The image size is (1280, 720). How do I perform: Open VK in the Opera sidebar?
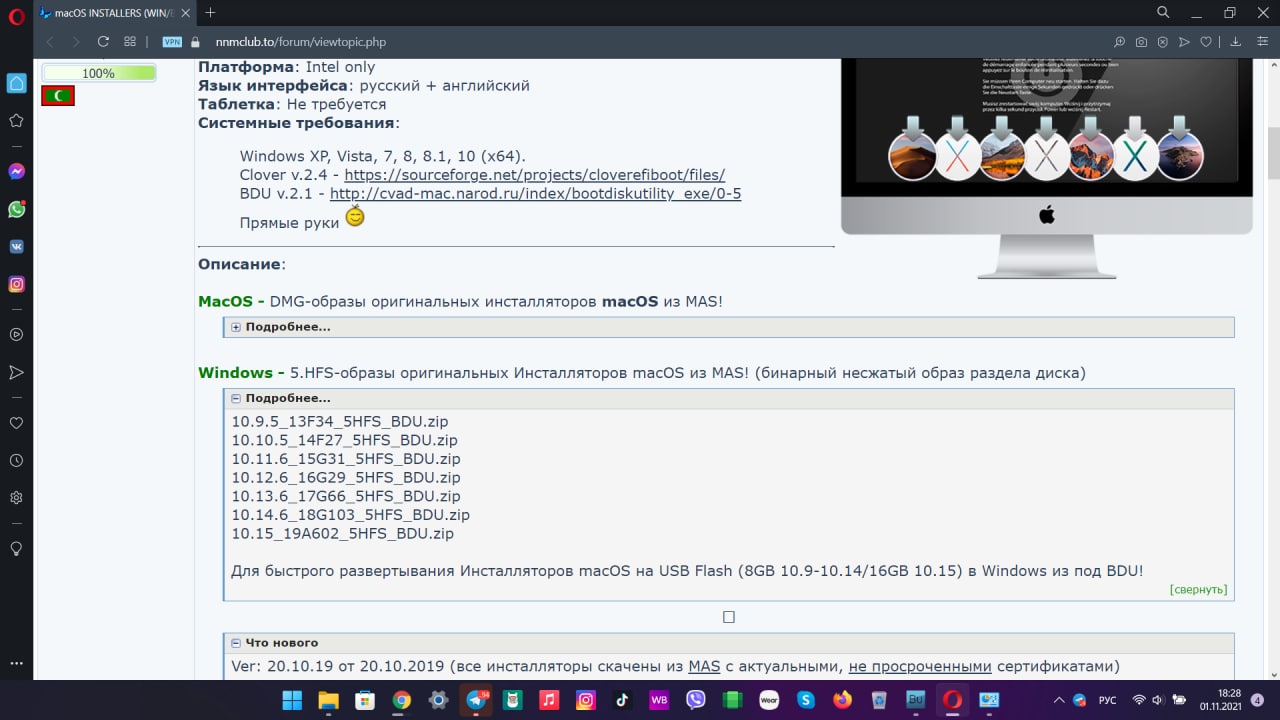pyautogui.click(x=16, y=246)
